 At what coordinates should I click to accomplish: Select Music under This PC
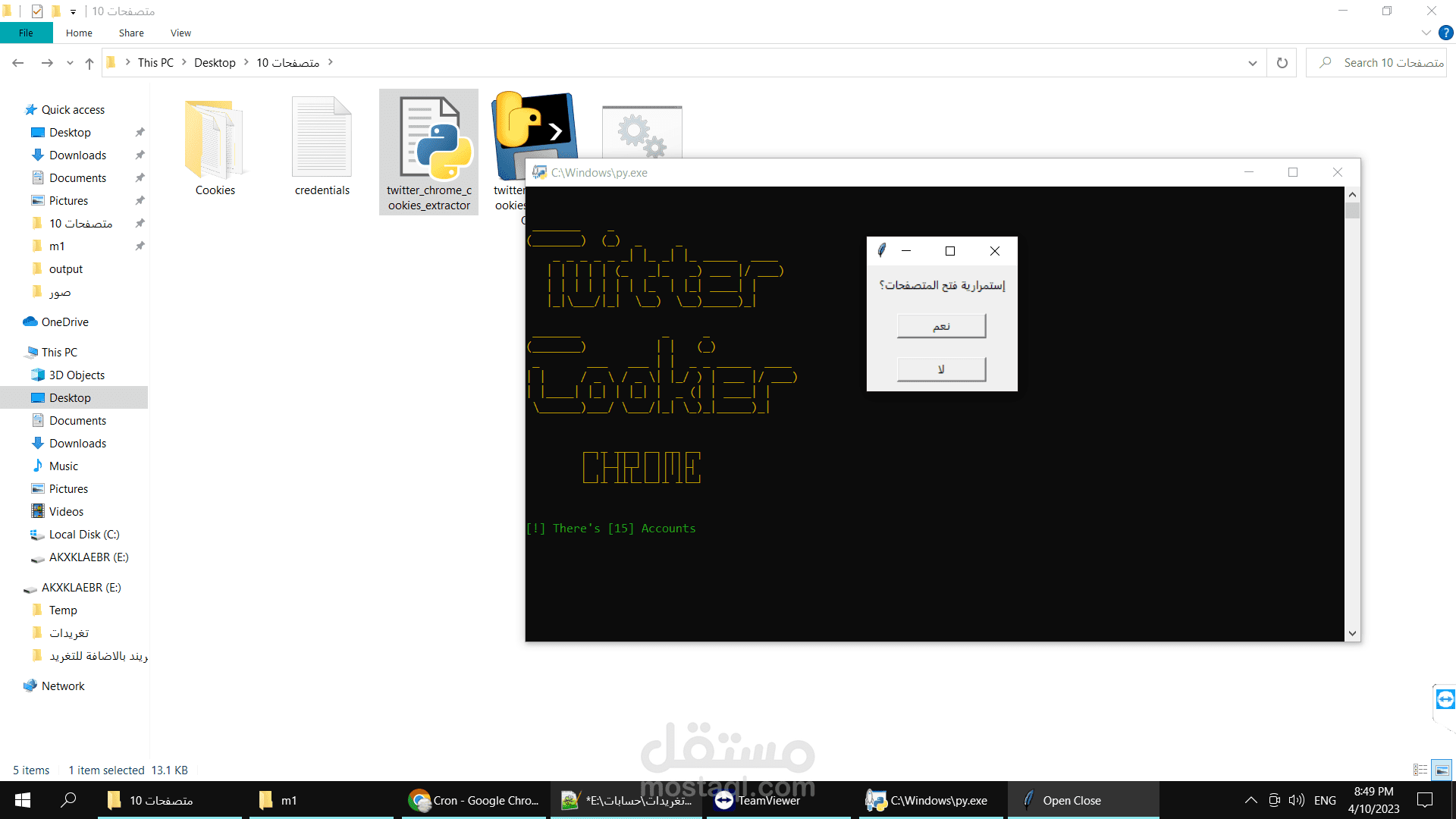coord(63,466)
